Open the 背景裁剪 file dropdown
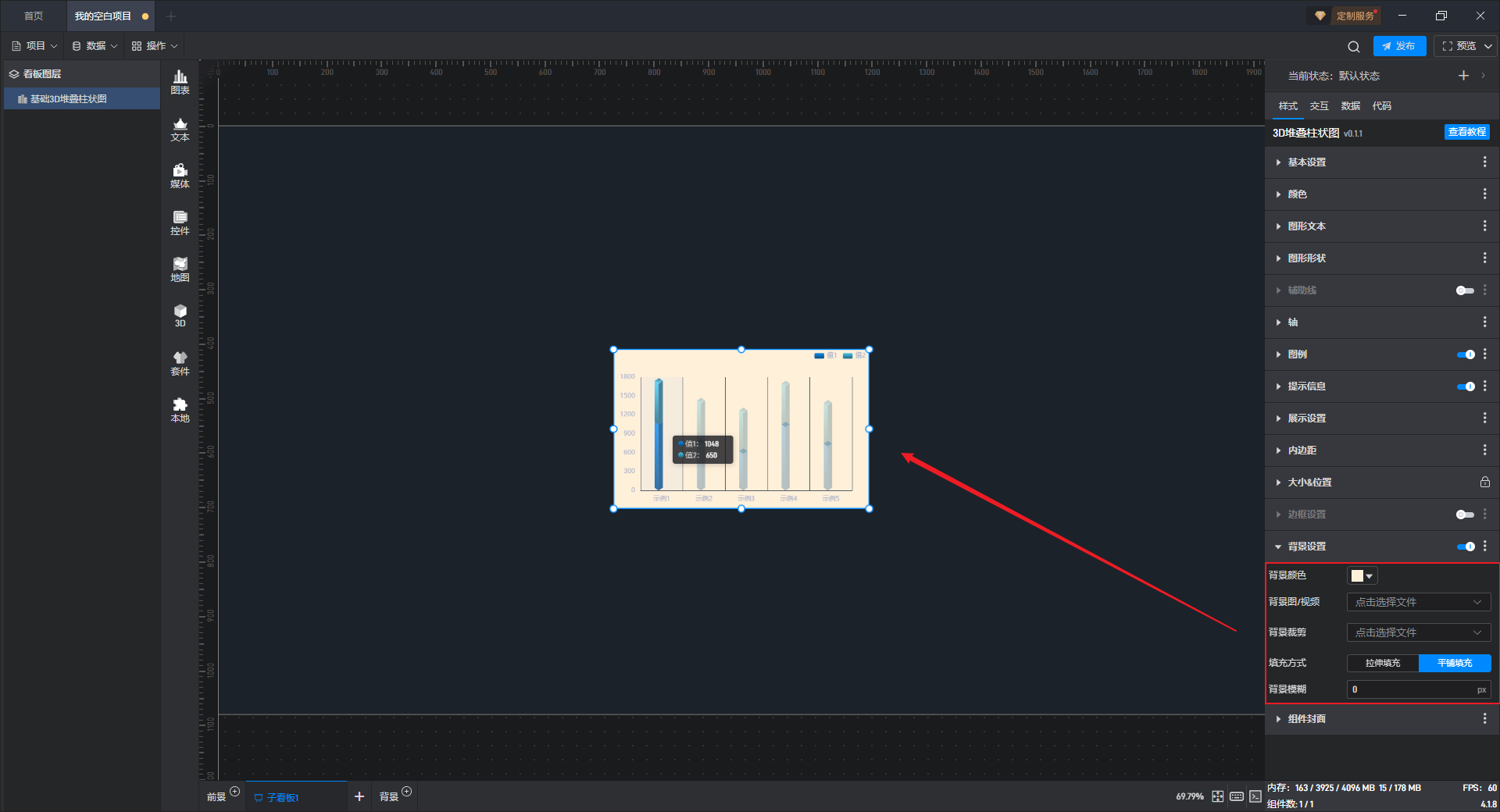1500x812 pixels. coord(1419,632)
